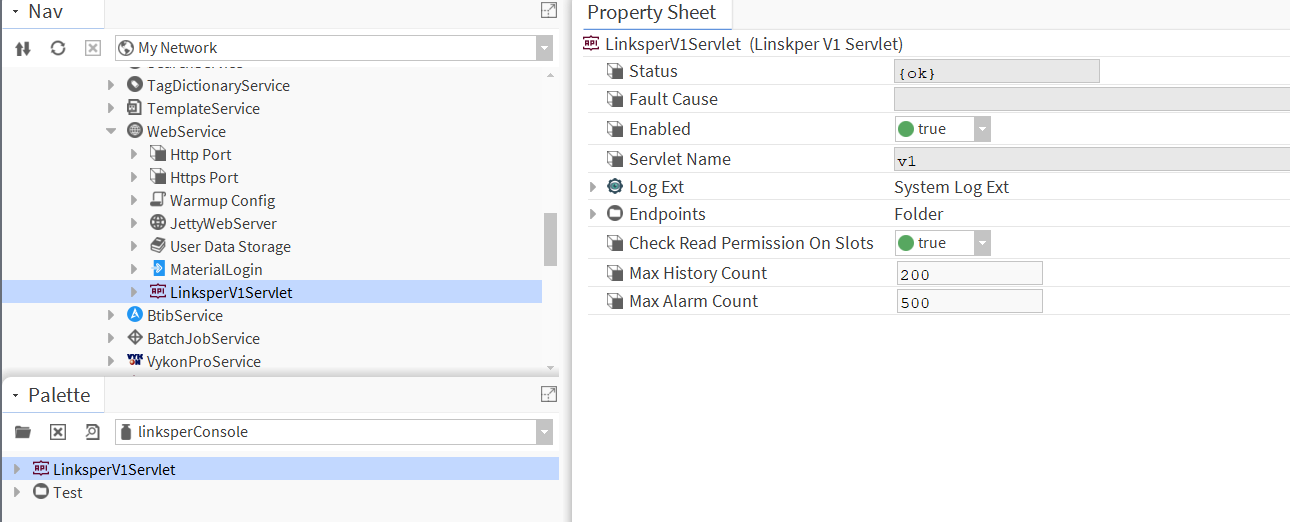This screenshot has width=1290, height=522.
Task: Maximize the Palette panel using corner icon
Action: point(548,395)
